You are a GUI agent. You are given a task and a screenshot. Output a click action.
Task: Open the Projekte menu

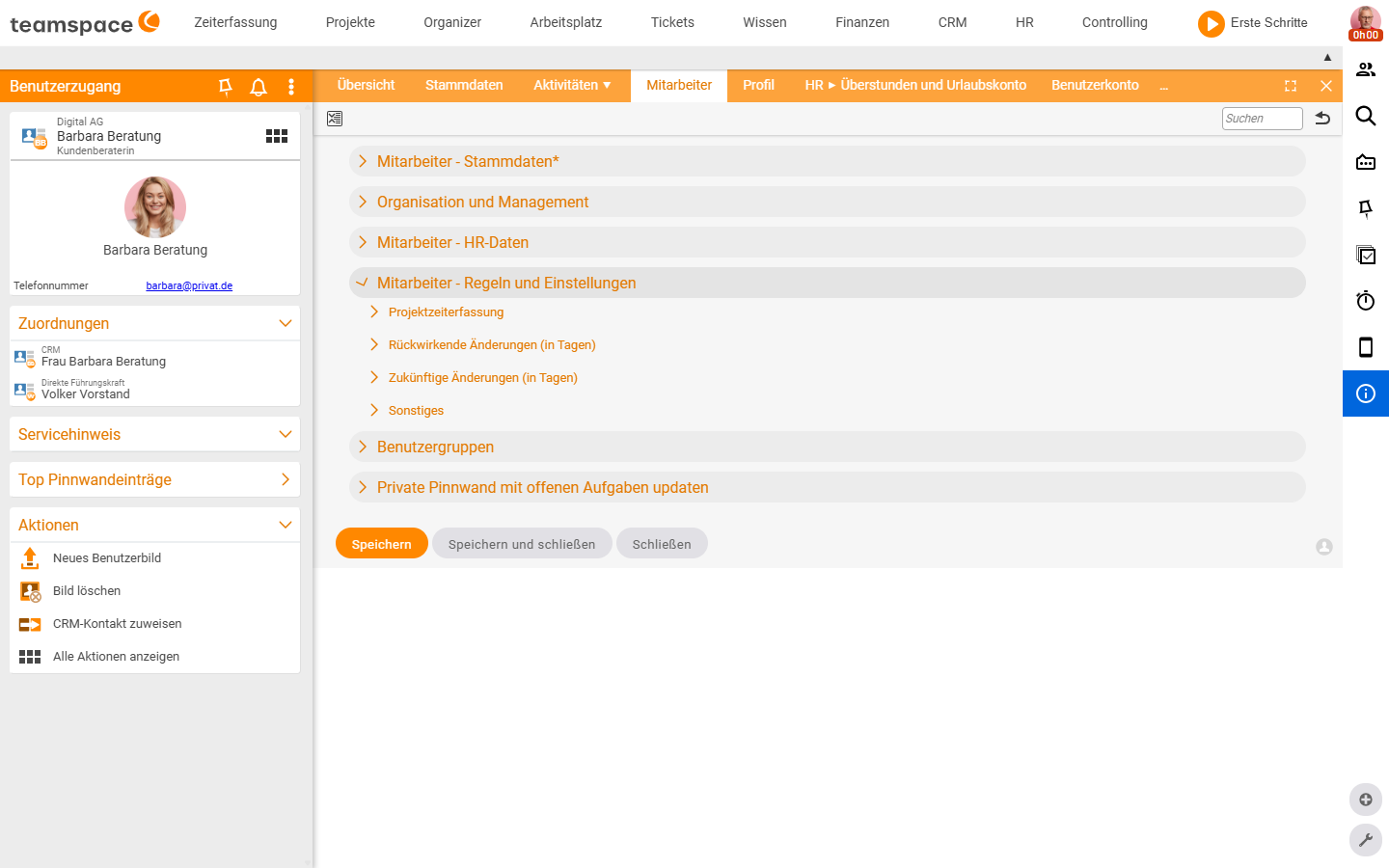coord(350,23)
